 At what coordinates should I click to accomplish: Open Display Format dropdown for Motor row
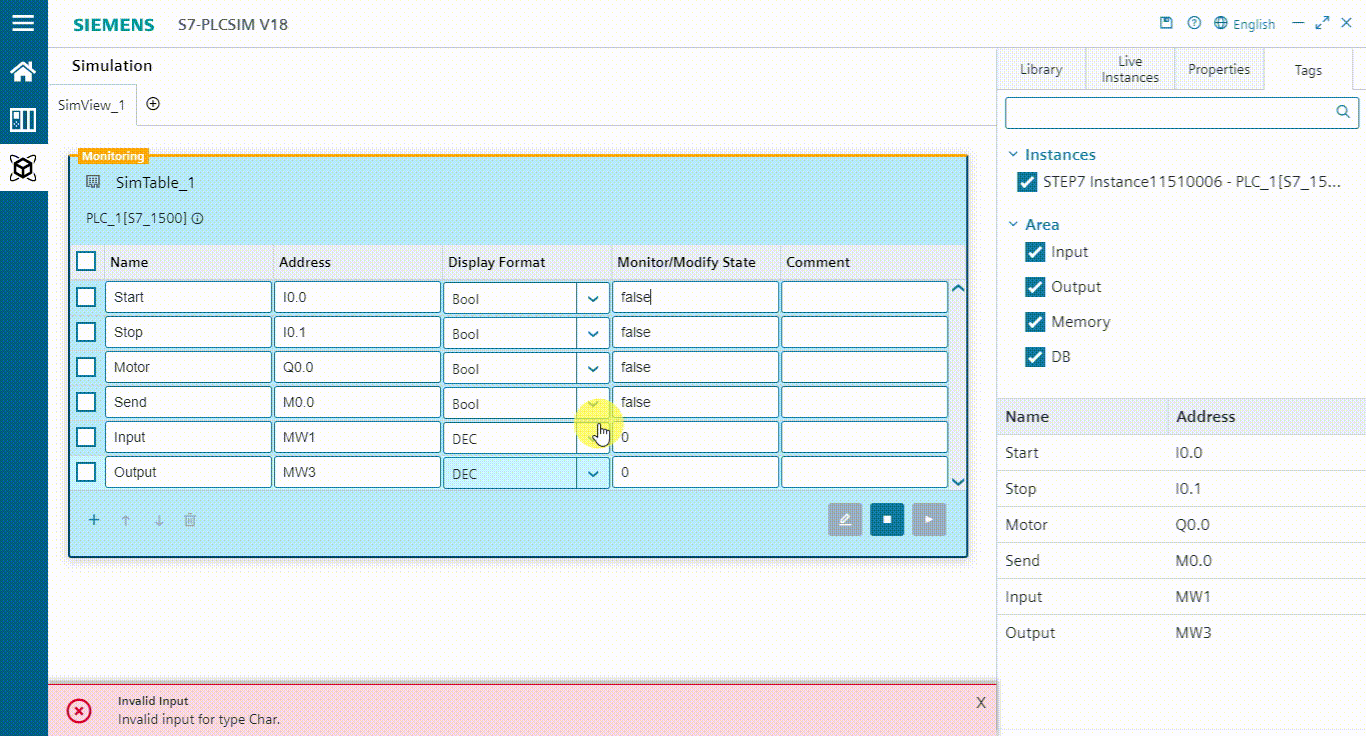tap(593, 368)
